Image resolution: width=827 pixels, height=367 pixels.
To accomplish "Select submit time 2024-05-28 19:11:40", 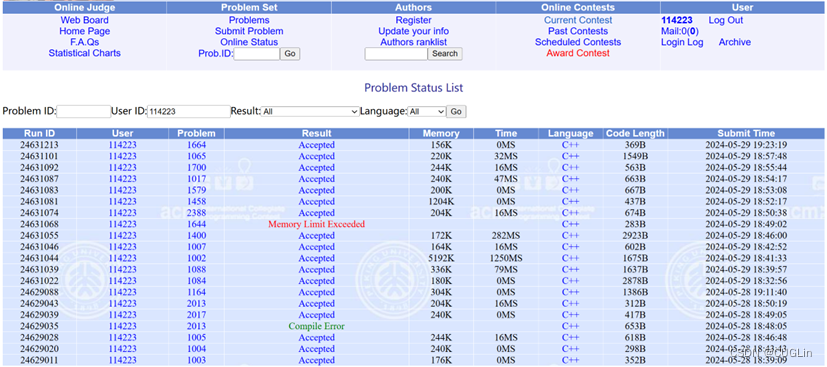I will (746, 292).
